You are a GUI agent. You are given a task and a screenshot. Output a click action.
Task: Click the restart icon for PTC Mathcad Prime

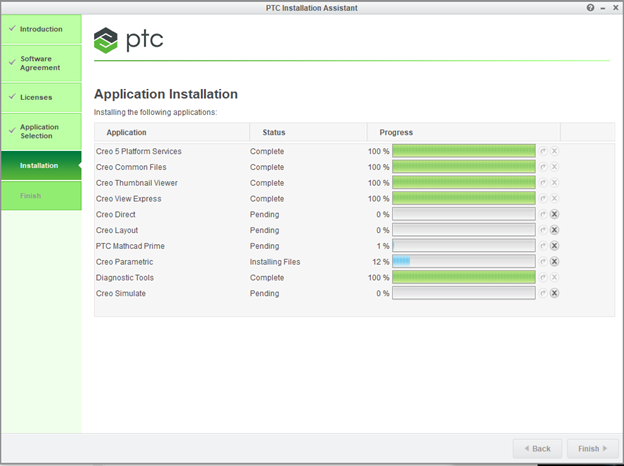pos(543,246)
